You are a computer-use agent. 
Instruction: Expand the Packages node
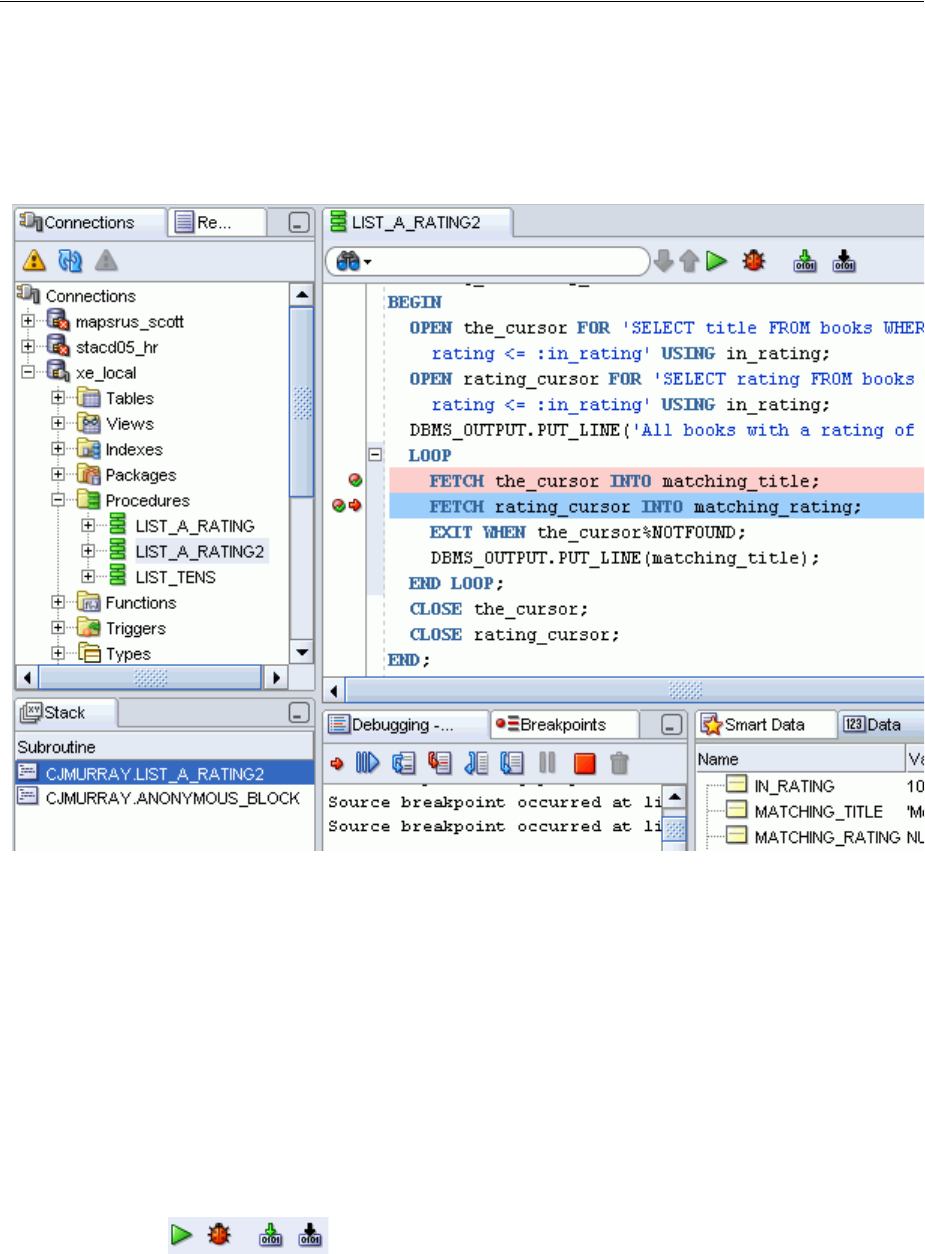click(58, 475)
